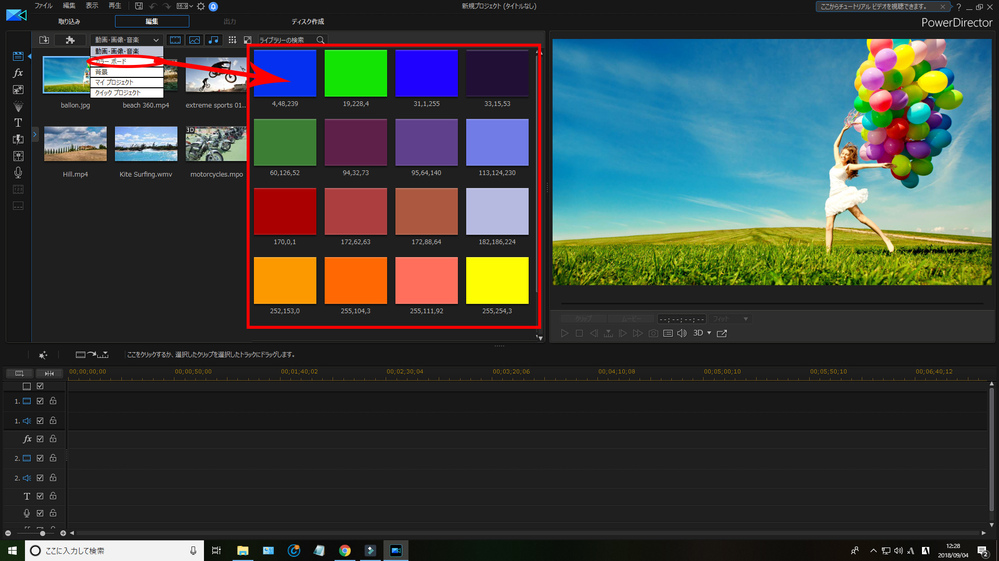Screen dimensions: 999x561
Task: Click the timeline zoom slider handle
Action: pyautogui.click(x=43, y=533)
